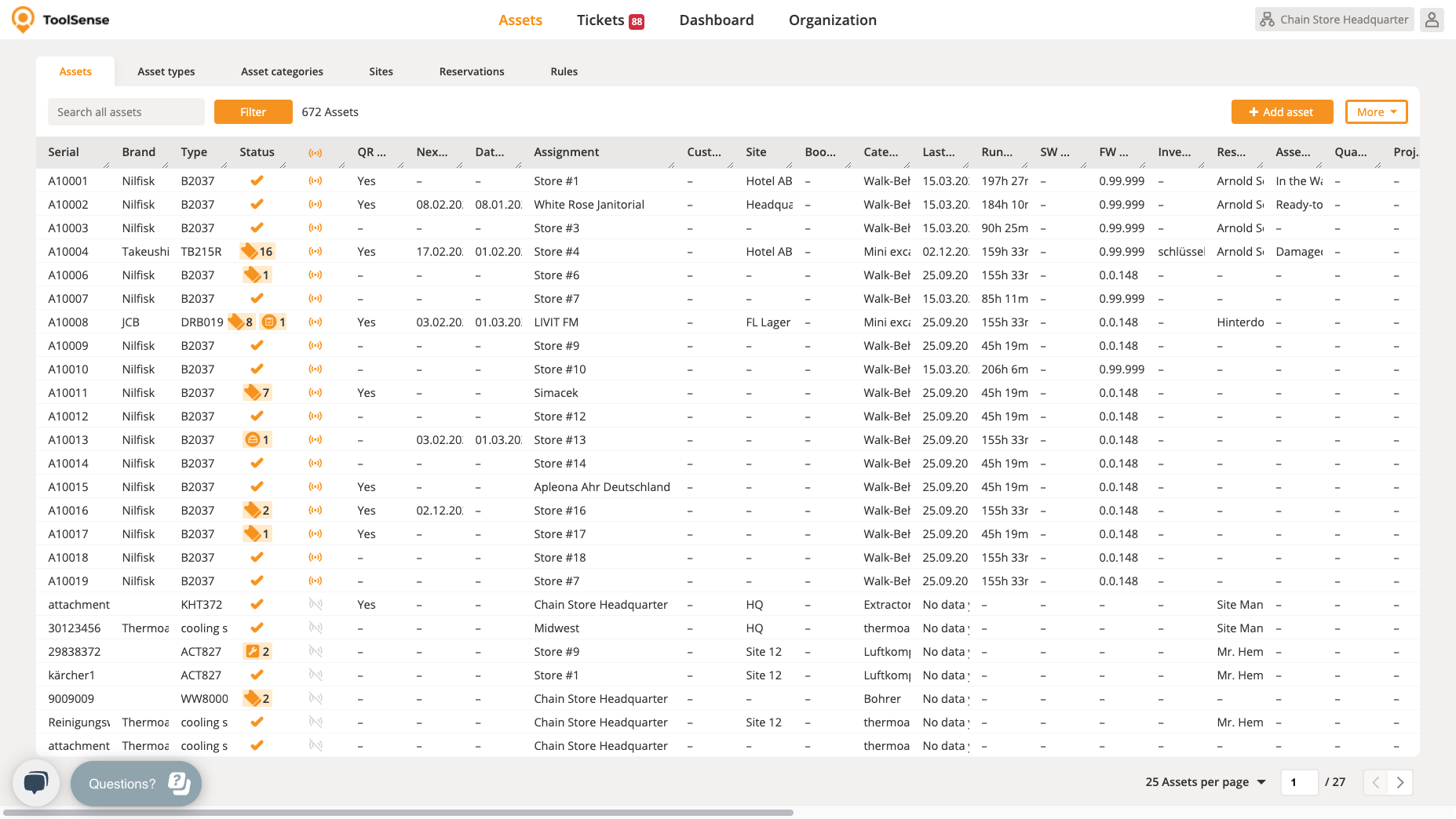This screenshot has height=819, width=1456.
Task: Open the More dropdown menu
Action: (1376, 112)
